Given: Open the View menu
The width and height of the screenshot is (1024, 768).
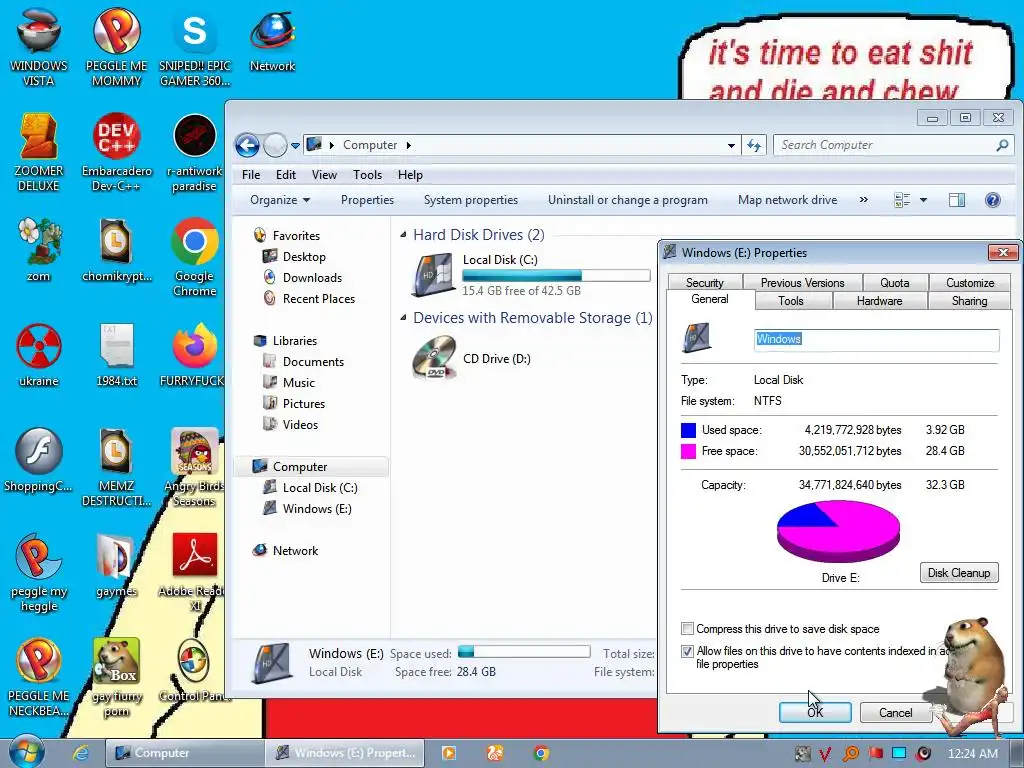Looking at the screenshot, I should click(324, 175).
